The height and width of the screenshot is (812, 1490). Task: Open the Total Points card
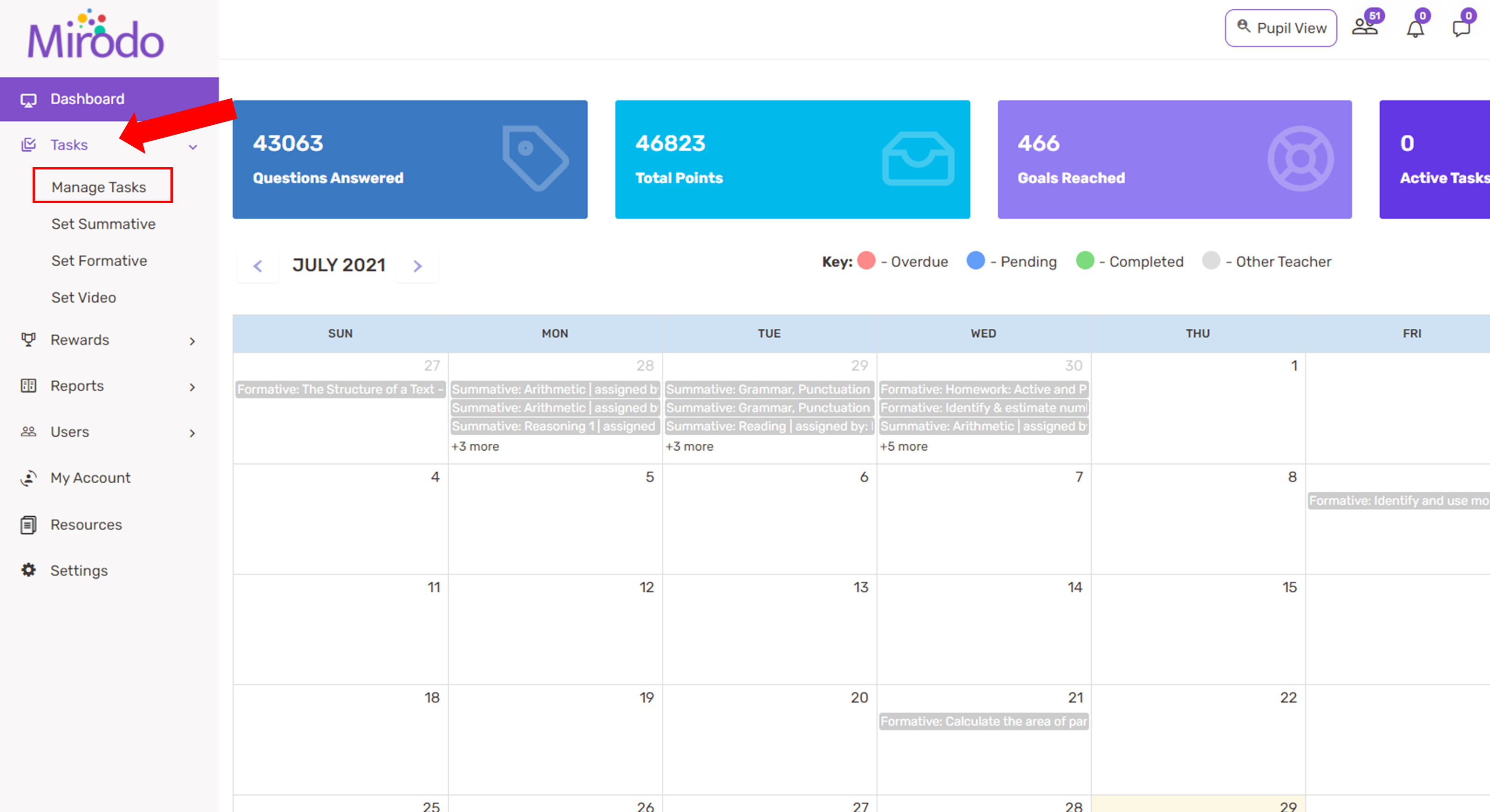[792, 159]
